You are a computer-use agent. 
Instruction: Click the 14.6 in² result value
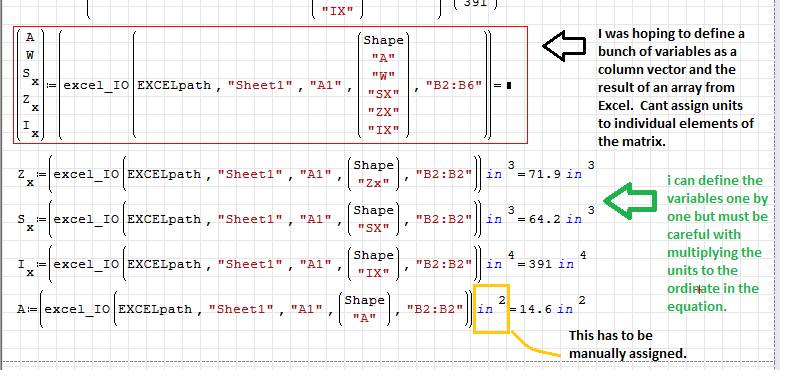tap(553, 307)
